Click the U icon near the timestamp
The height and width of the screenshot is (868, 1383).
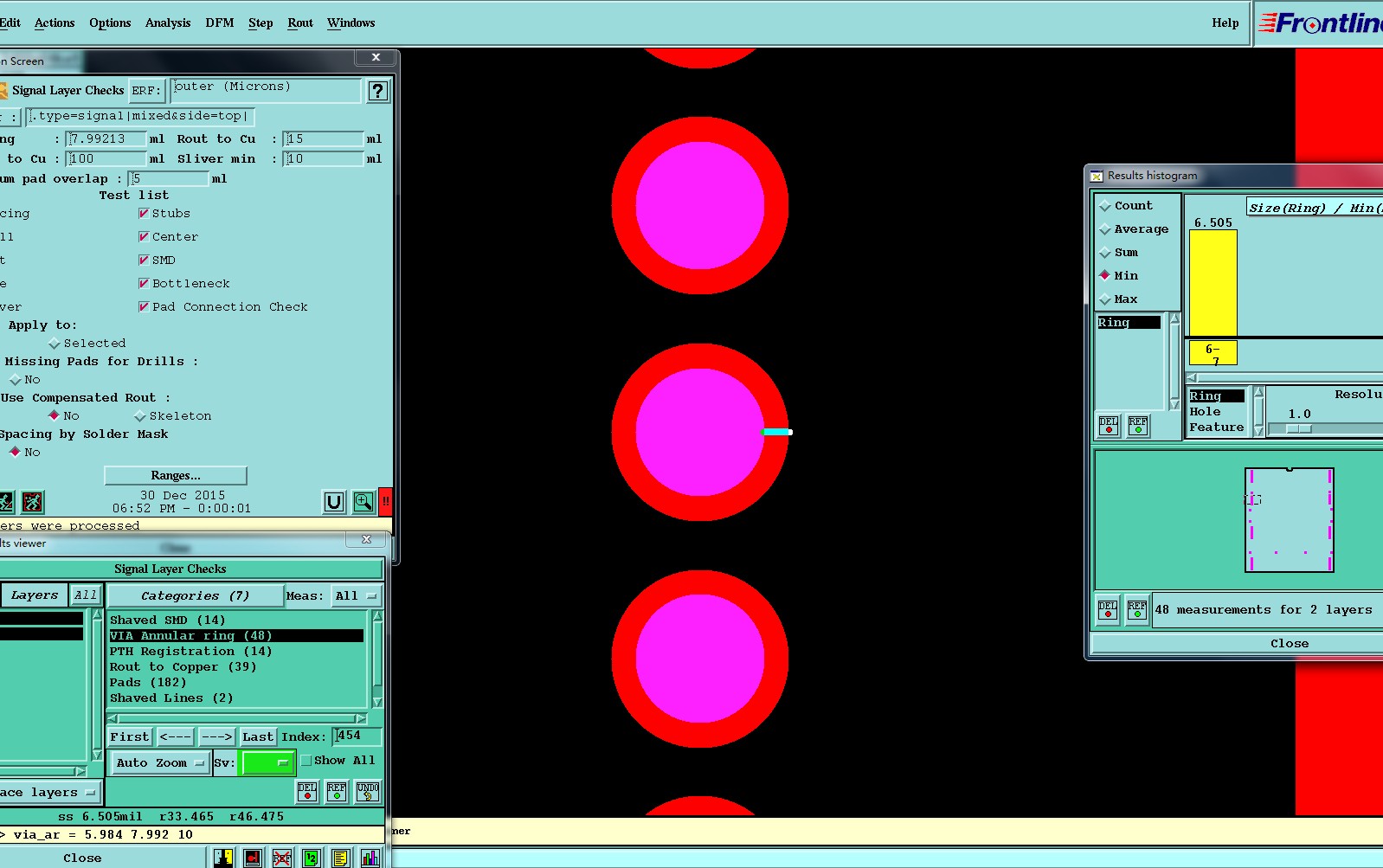[334, 502]
